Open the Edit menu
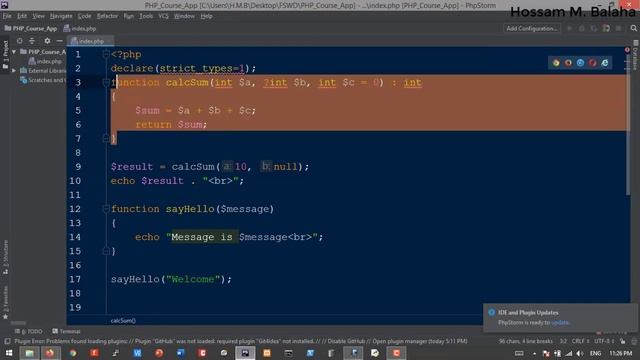640x360 pixels. tap(22, 16)
